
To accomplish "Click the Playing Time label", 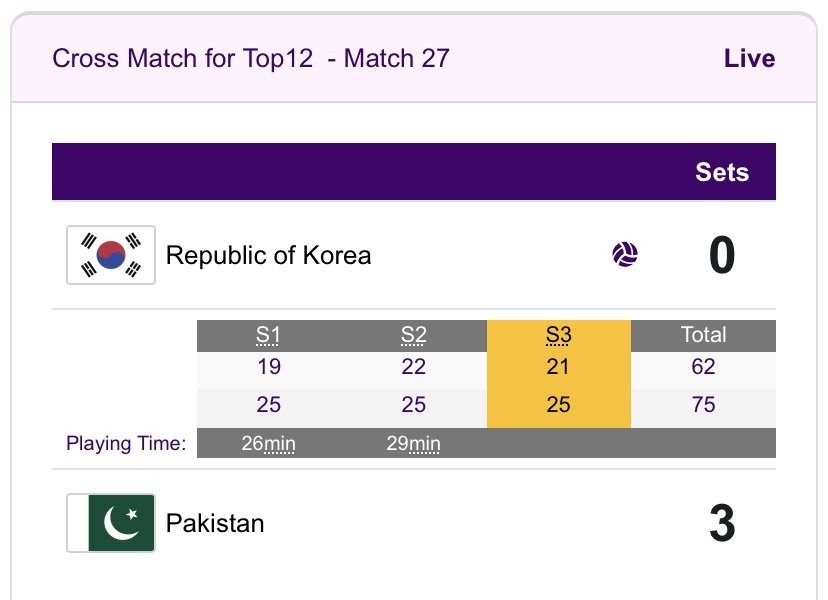I will tap(126, 443).
